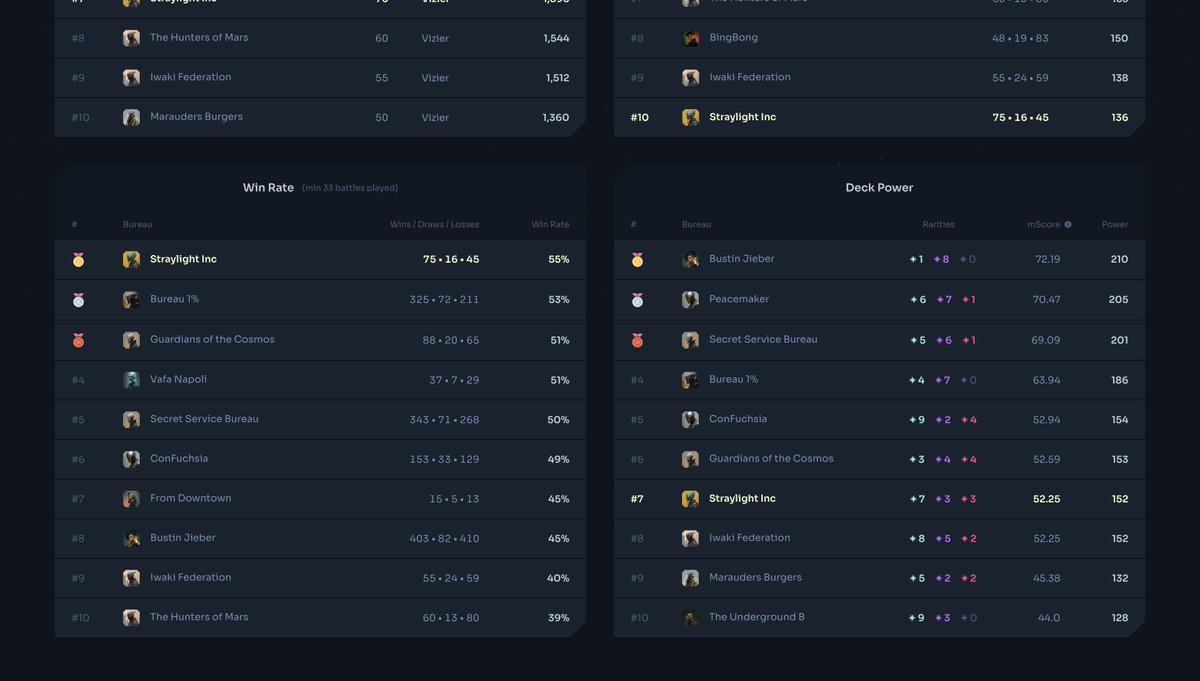Click mScore value 44.0
Image resolution: width=1200 pixels, height=681 pixels.
point(1049,618)
